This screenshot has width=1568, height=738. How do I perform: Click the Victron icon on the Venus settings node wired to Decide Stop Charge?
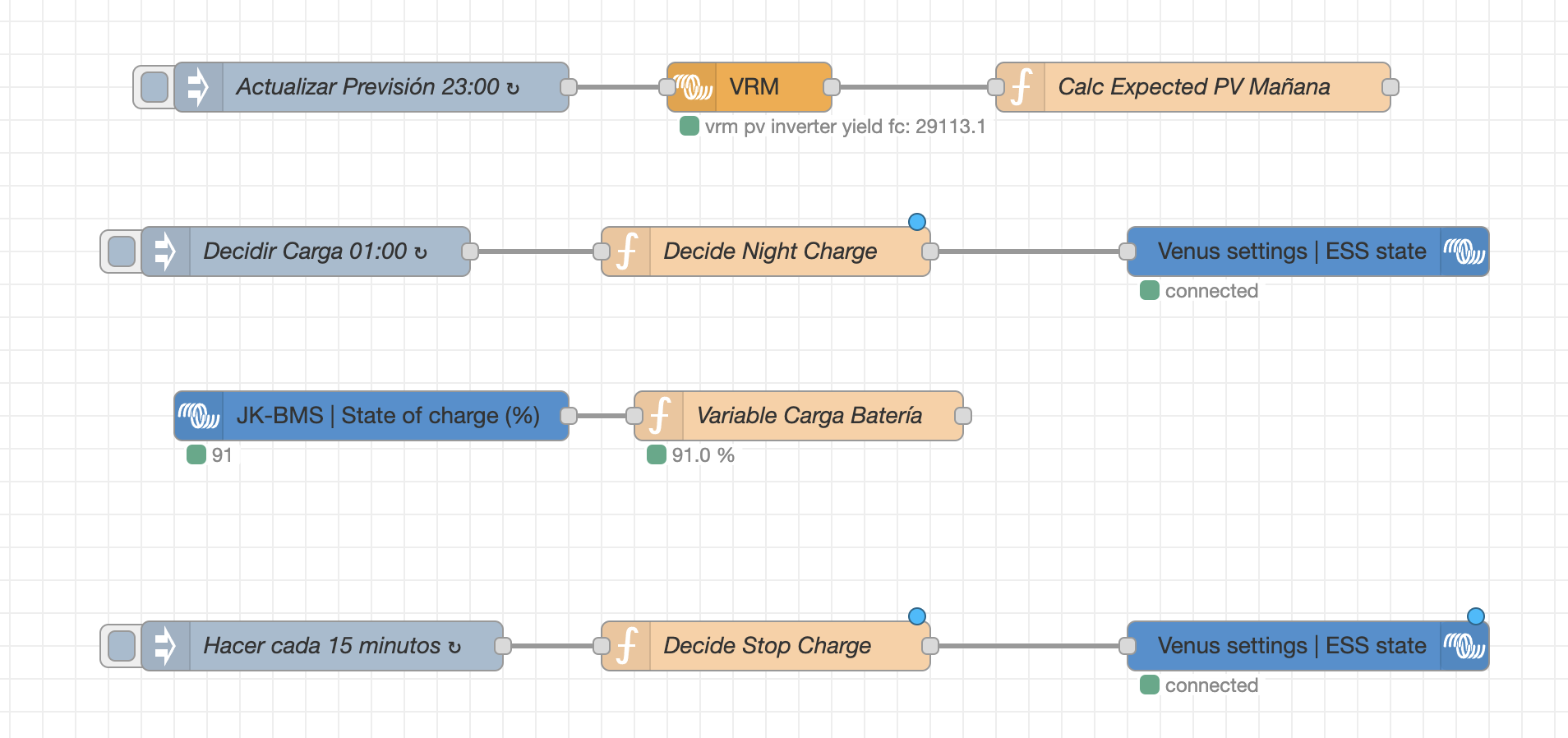(x=1464, y=646)
